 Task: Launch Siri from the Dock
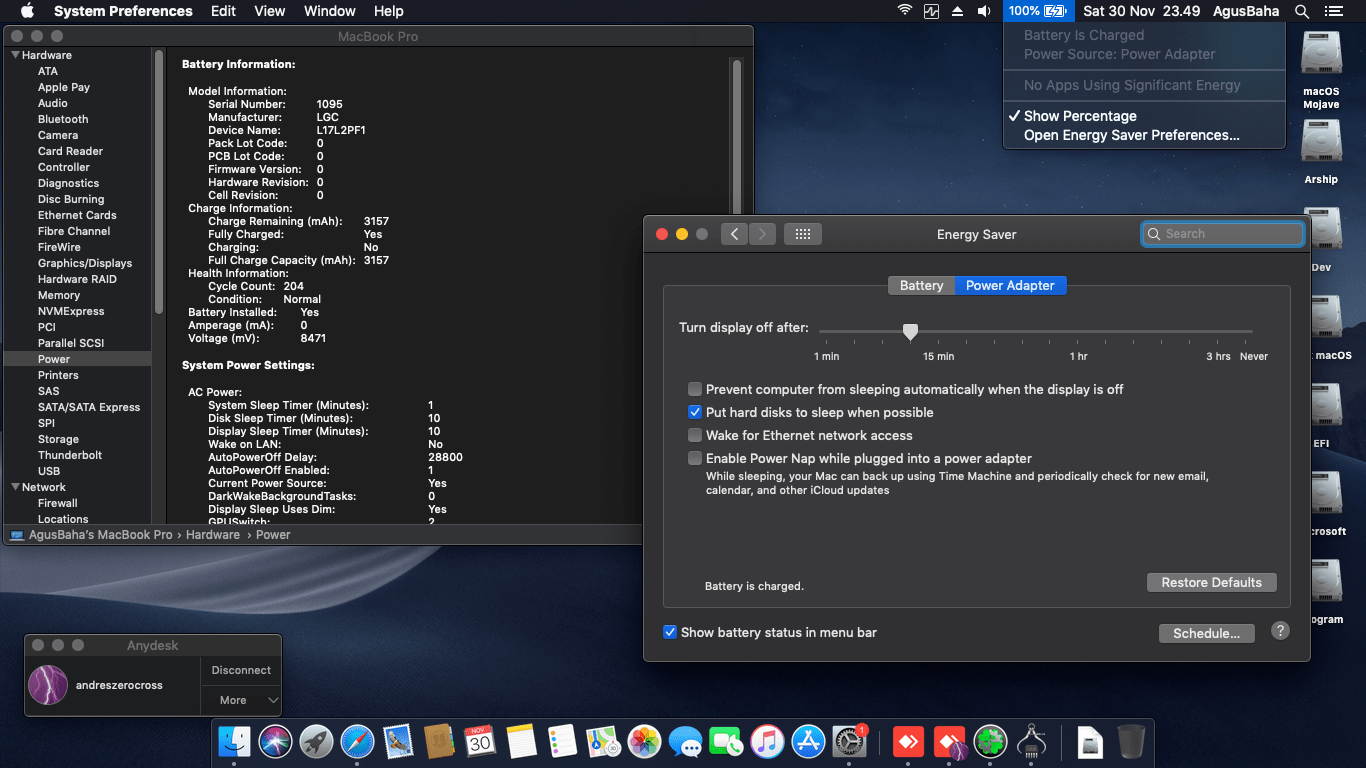(275, 742)
